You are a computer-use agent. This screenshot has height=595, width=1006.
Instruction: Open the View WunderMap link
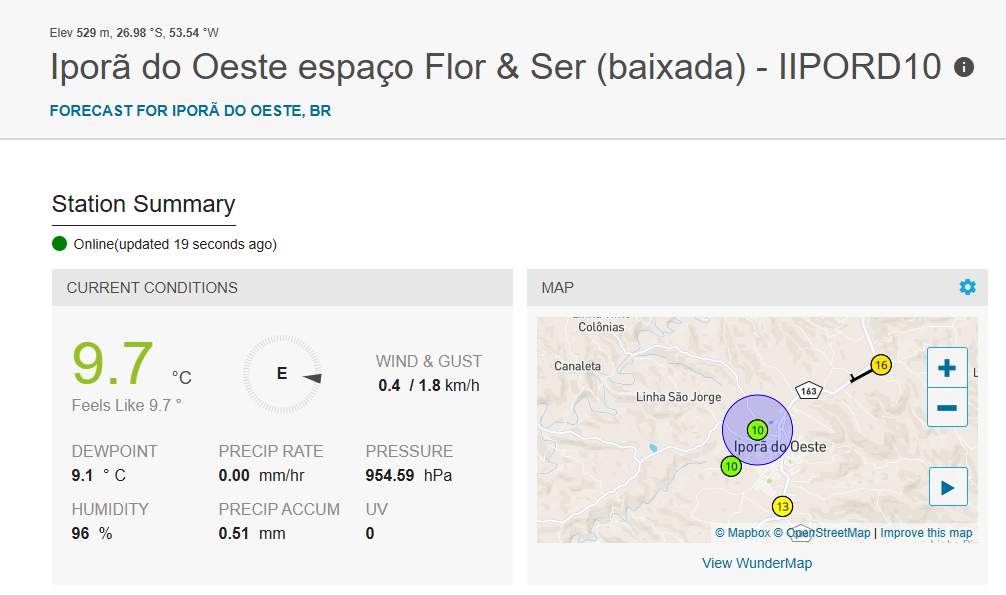pyautogui.click(x=756, y=563)
